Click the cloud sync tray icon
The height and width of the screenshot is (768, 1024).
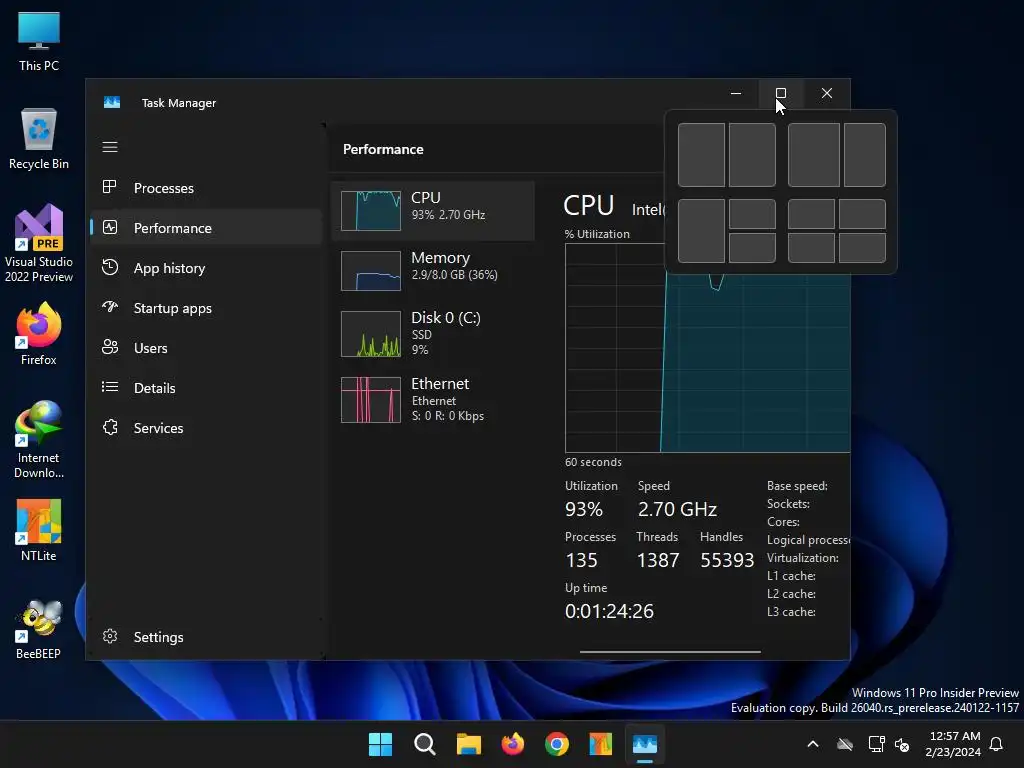(x=845, y=744)
